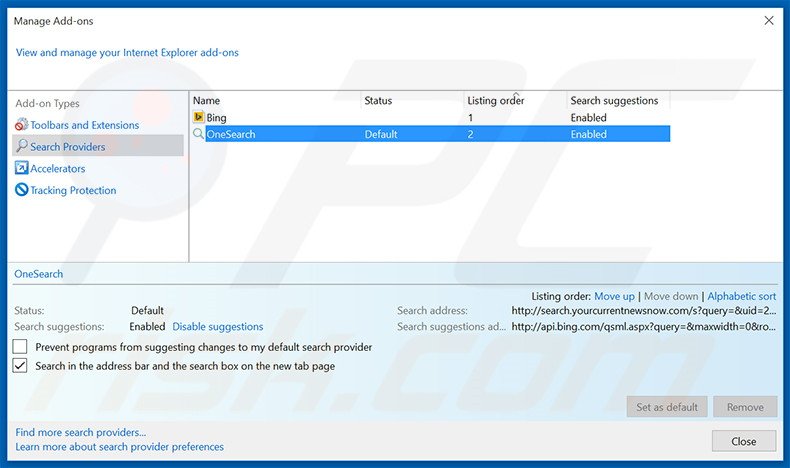Click the Toolbars and Extensions icon
This screenshot has width=790, height=468.
point(21,124)
